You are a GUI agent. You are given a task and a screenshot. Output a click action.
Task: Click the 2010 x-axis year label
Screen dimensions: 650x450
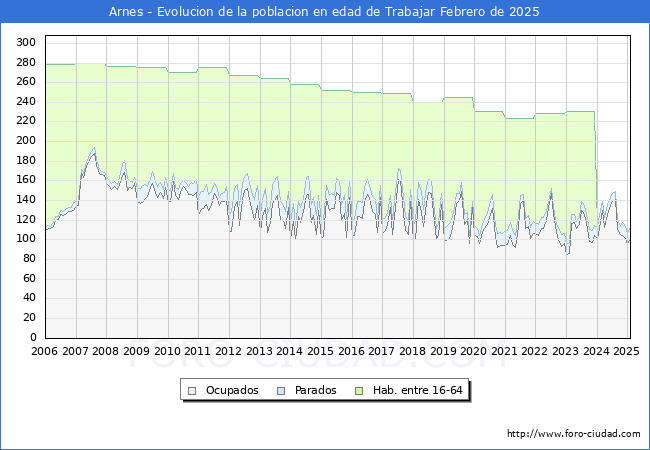click(x=167, y=351)
